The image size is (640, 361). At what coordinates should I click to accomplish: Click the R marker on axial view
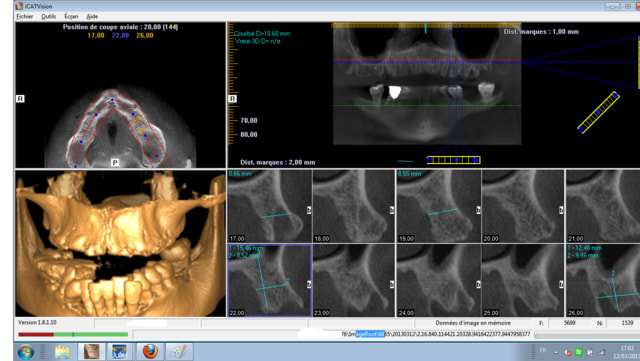(x=20, y=99)
